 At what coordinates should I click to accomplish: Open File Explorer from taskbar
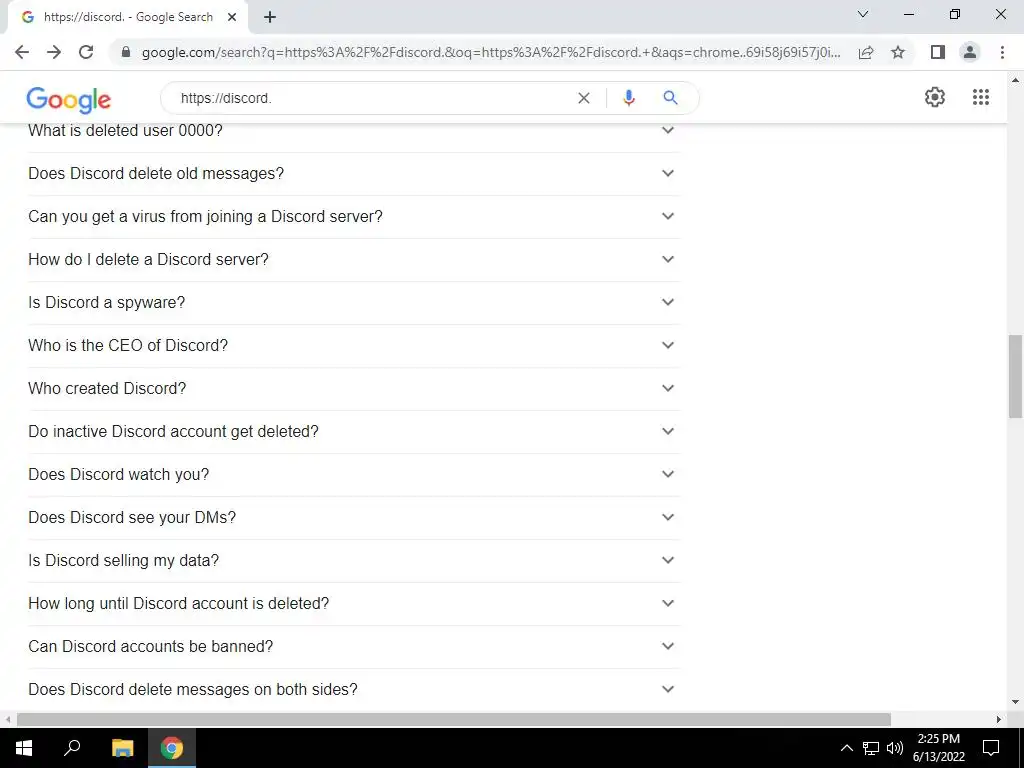(122, 748)
